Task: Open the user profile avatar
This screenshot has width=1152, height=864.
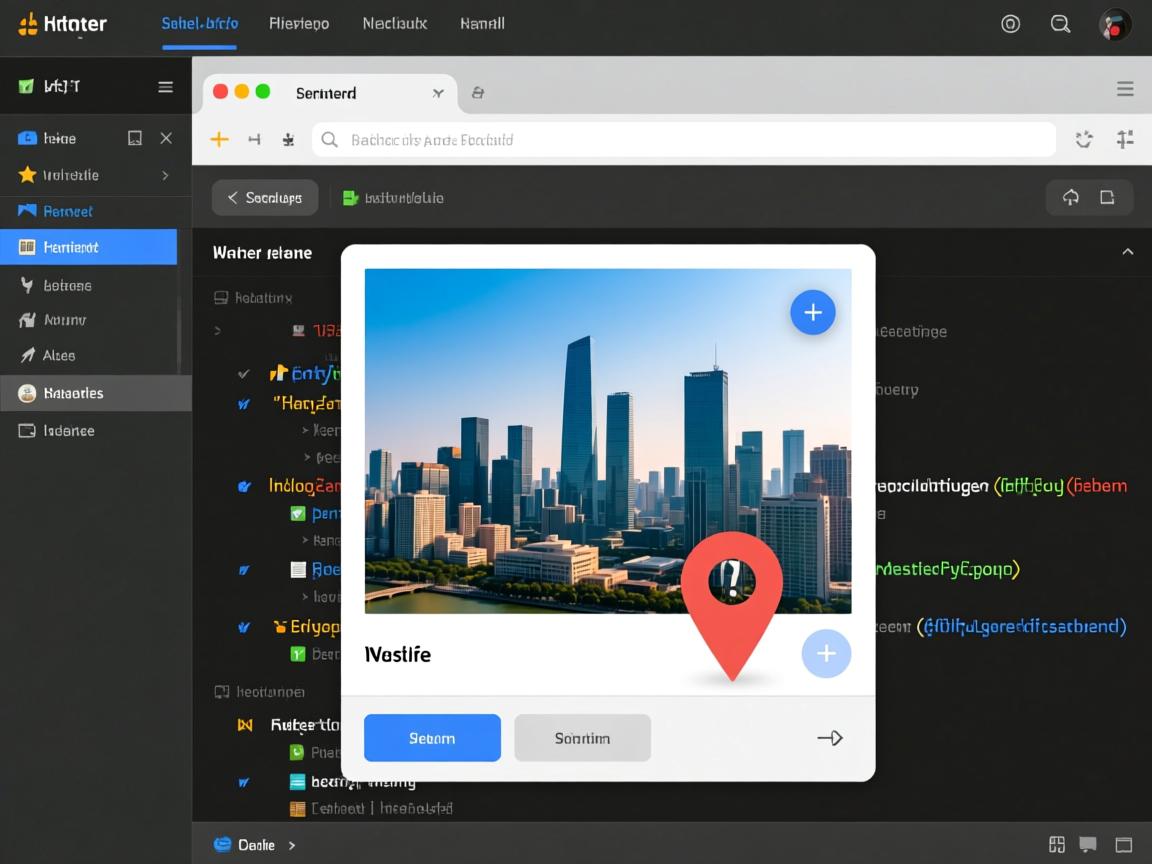Action: [x=1114, y=25]
